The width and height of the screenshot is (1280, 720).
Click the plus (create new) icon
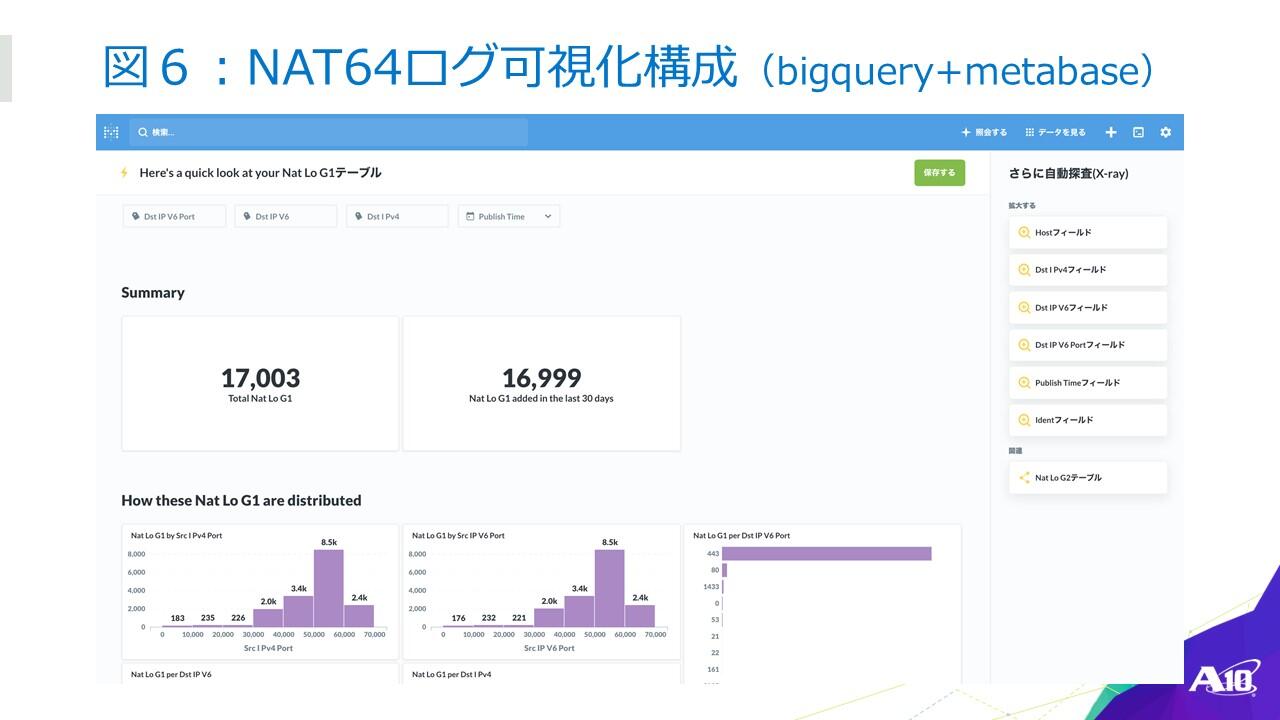coord(1110,132)
